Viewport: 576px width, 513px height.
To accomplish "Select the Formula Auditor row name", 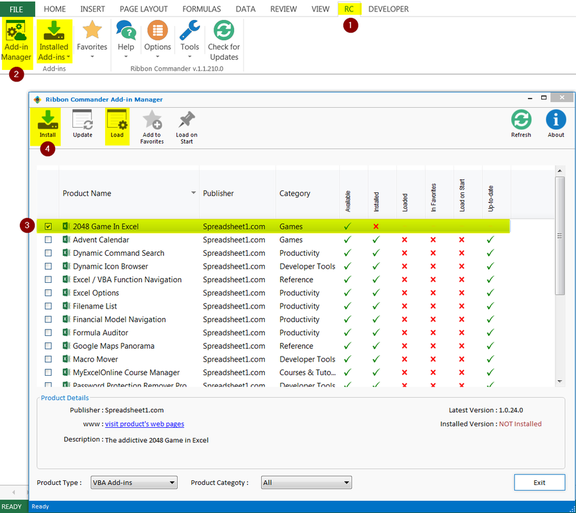I will pyautogui.click(x=100, y=333).
